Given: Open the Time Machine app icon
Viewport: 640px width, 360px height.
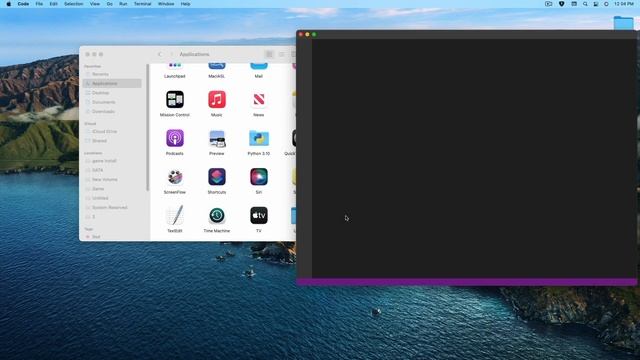Looking at the screenshot, I should [x=217, y=215].
